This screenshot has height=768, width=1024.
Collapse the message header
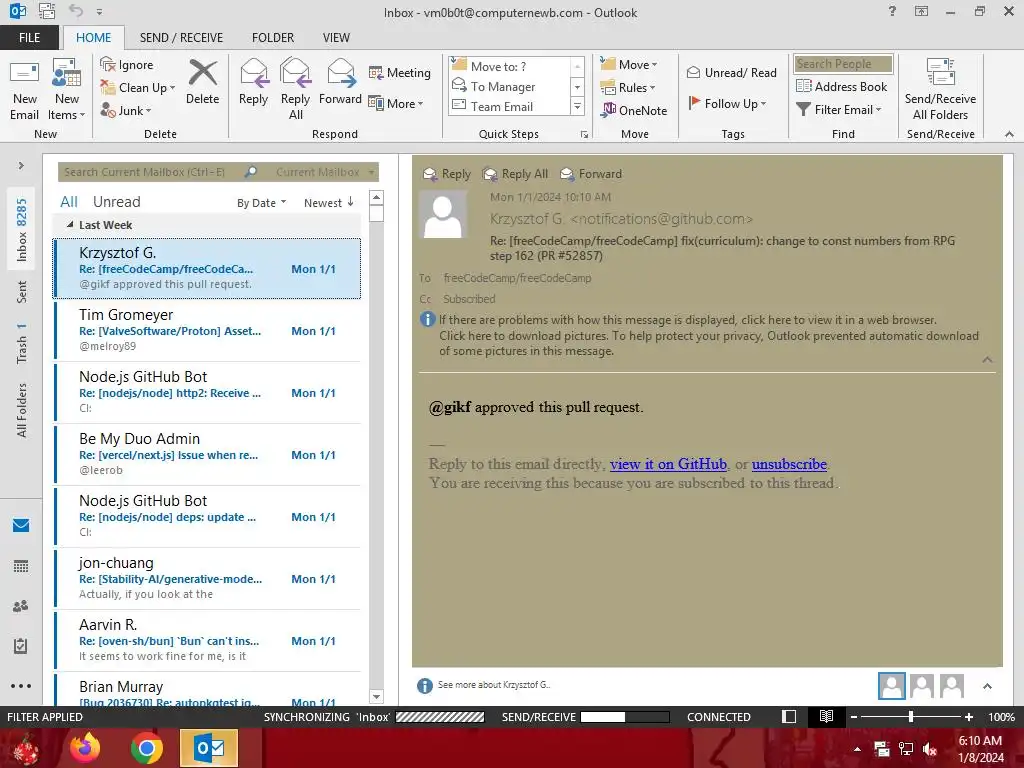coord(987,360)
